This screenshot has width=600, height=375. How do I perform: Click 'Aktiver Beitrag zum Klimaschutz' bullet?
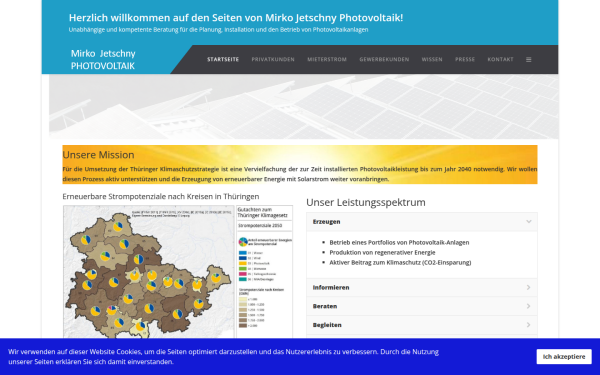click(x=400, y=262)
